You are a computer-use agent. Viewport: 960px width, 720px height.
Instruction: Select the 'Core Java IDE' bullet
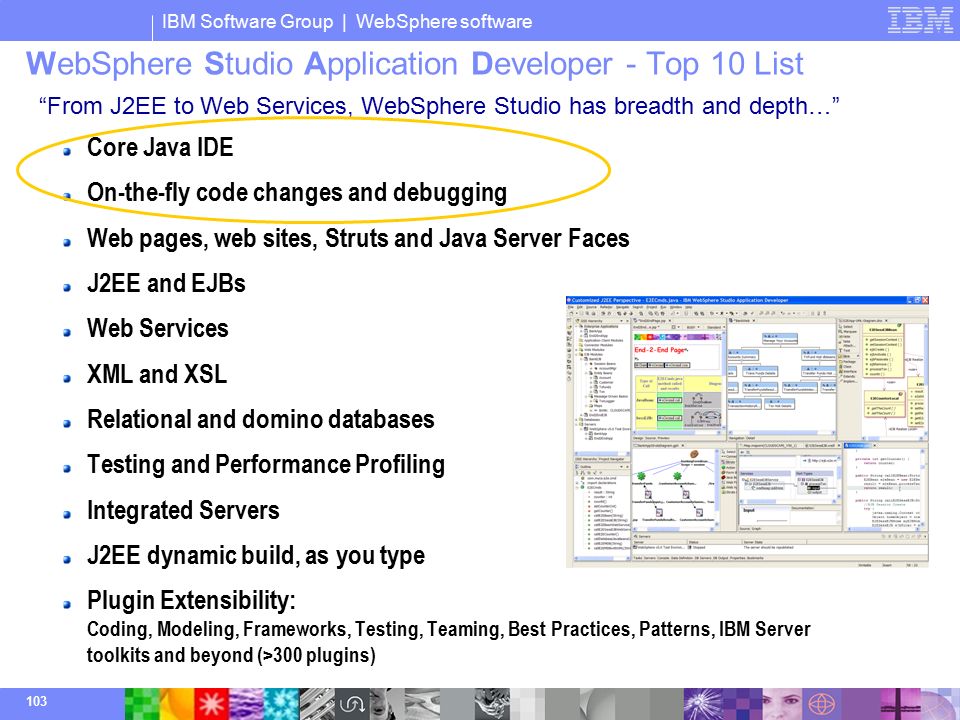pos(160,148)
